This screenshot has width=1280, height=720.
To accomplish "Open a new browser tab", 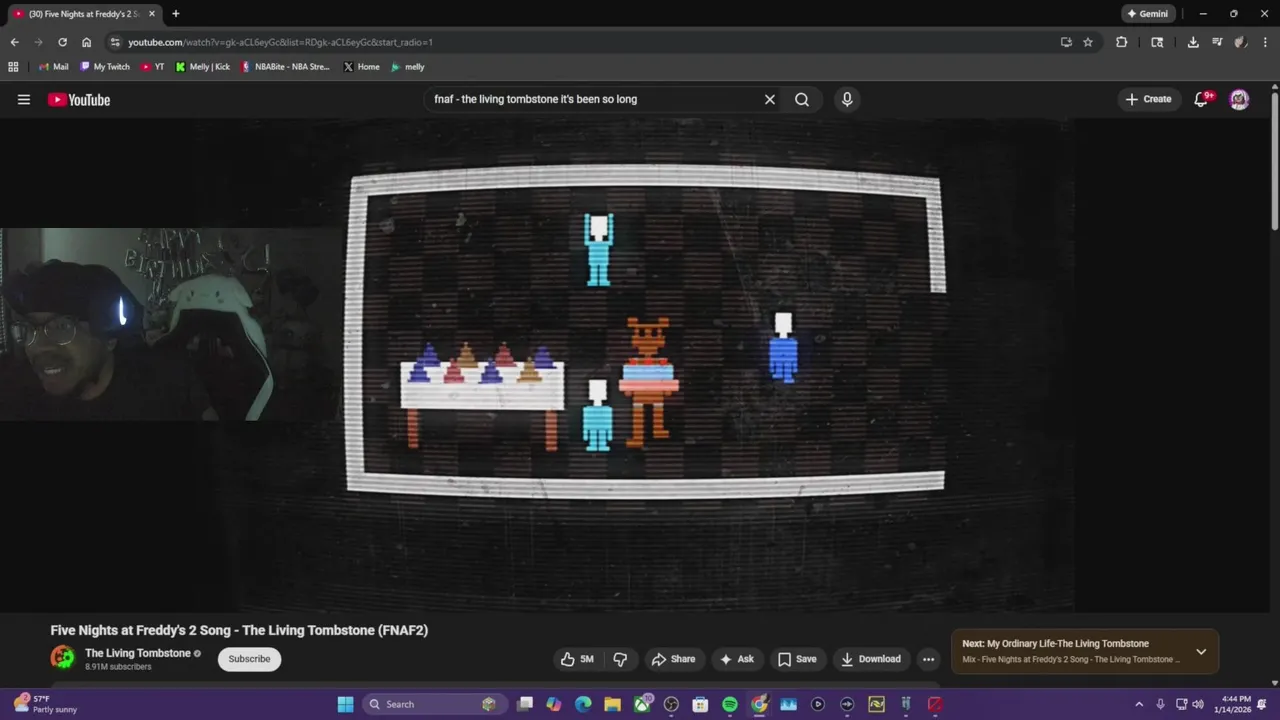I will point(176,14).
